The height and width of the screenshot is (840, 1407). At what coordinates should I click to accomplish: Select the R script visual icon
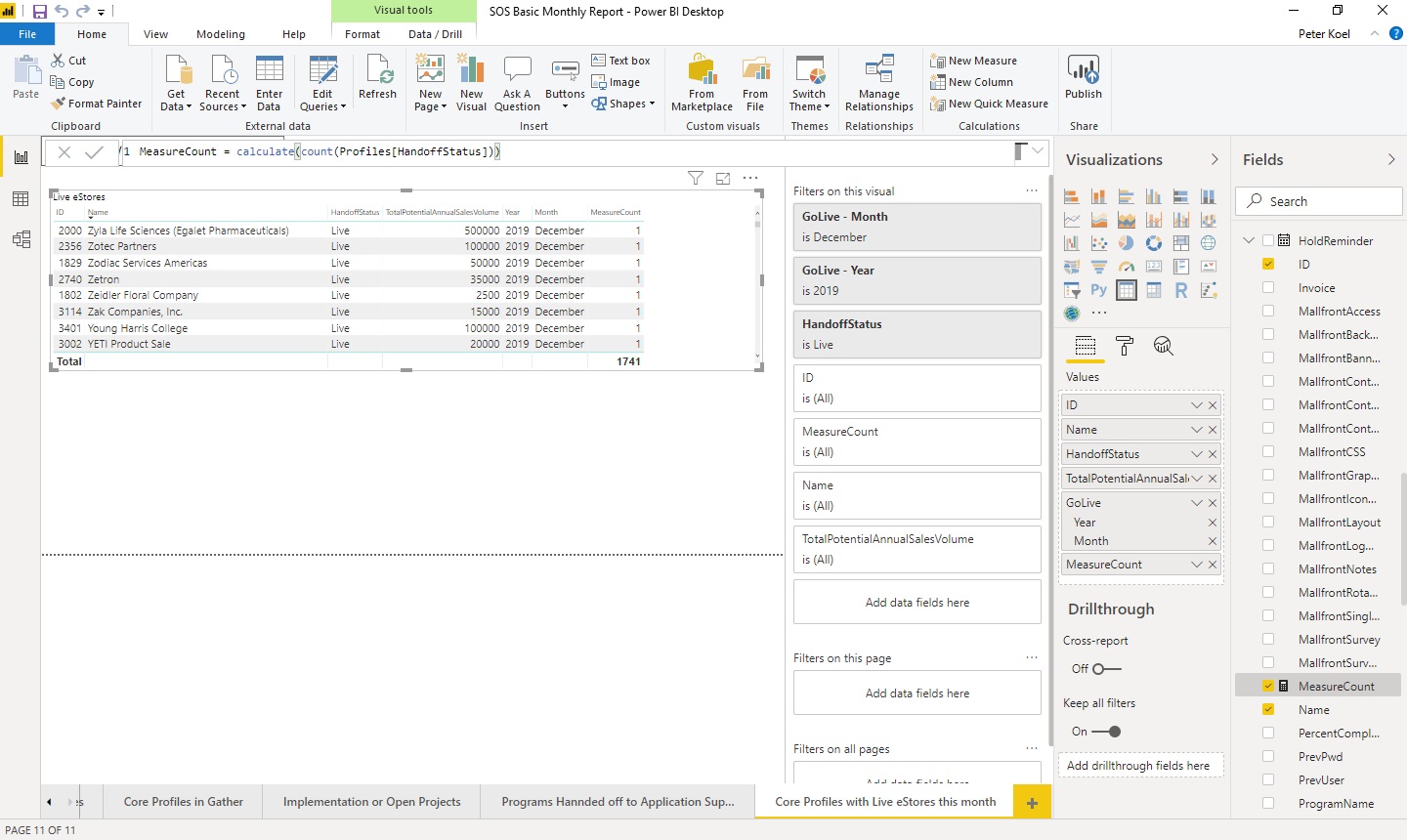1181,290
